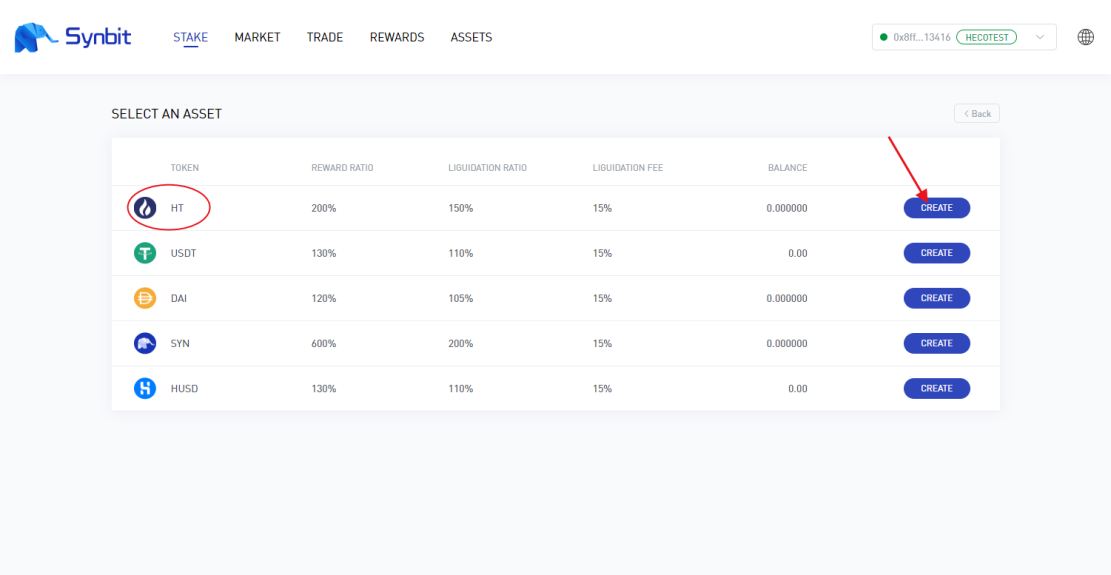Click CREATE for the DAI token
Screen dimensions: 1111x575
[x=937, y=298]
